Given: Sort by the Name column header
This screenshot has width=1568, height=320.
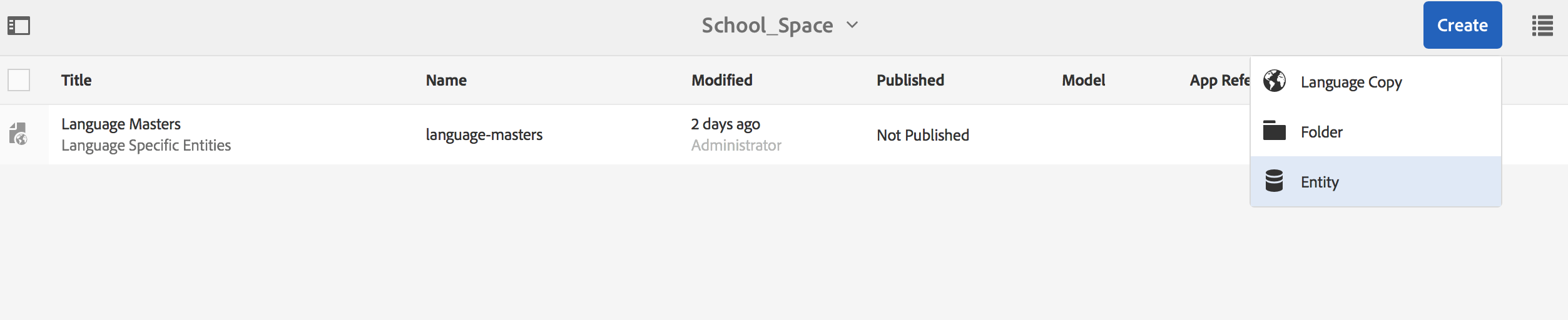Looking at the screenshot, I should [446, 80].
